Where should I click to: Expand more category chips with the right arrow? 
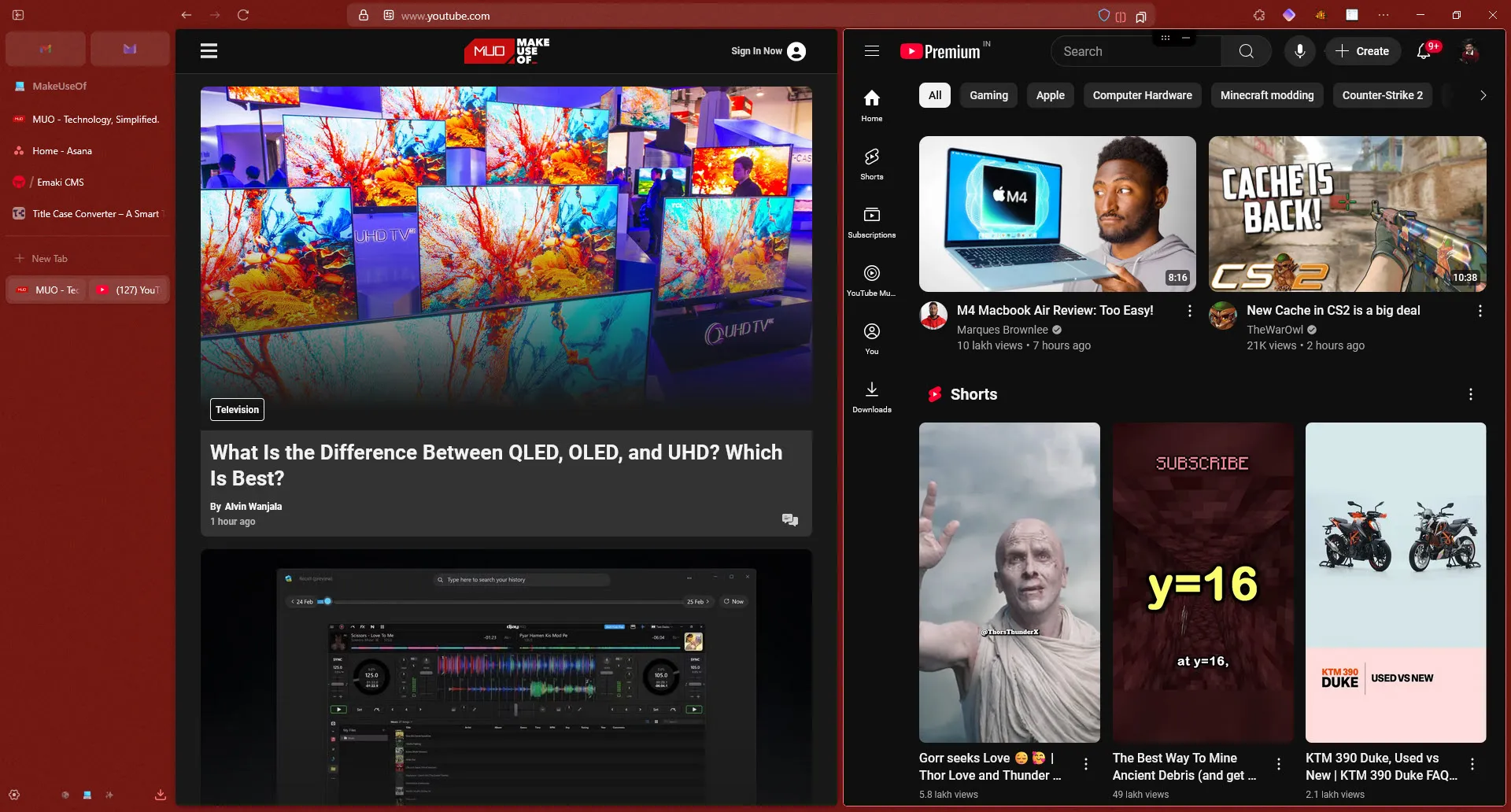click(x=1483, y=95)
